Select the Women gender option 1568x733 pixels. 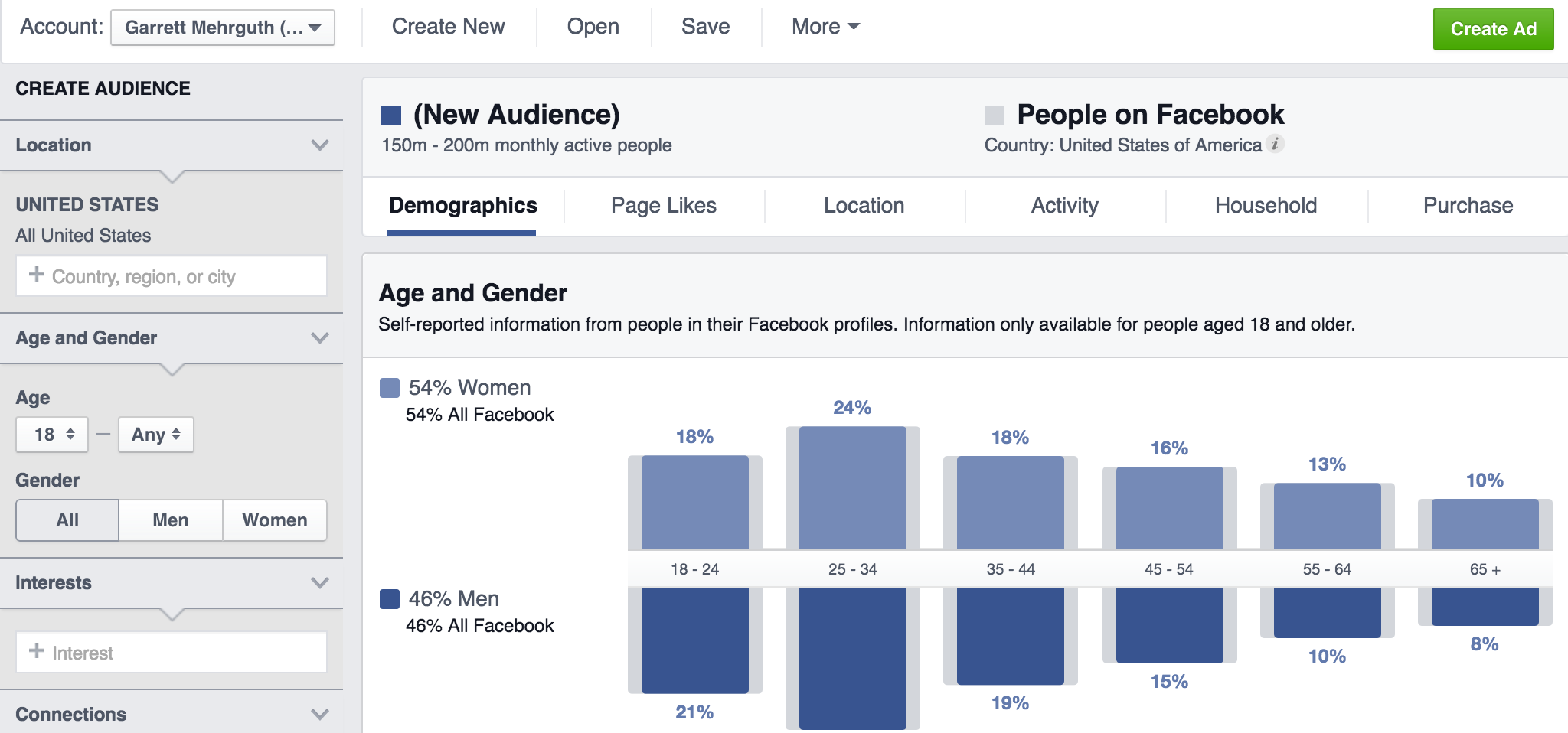pos(274,520)
